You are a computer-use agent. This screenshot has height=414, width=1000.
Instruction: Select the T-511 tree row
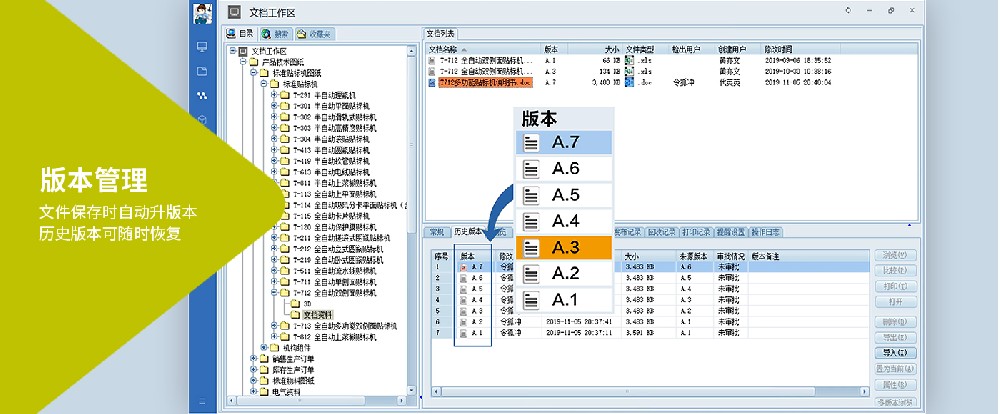tap(334, 270)
